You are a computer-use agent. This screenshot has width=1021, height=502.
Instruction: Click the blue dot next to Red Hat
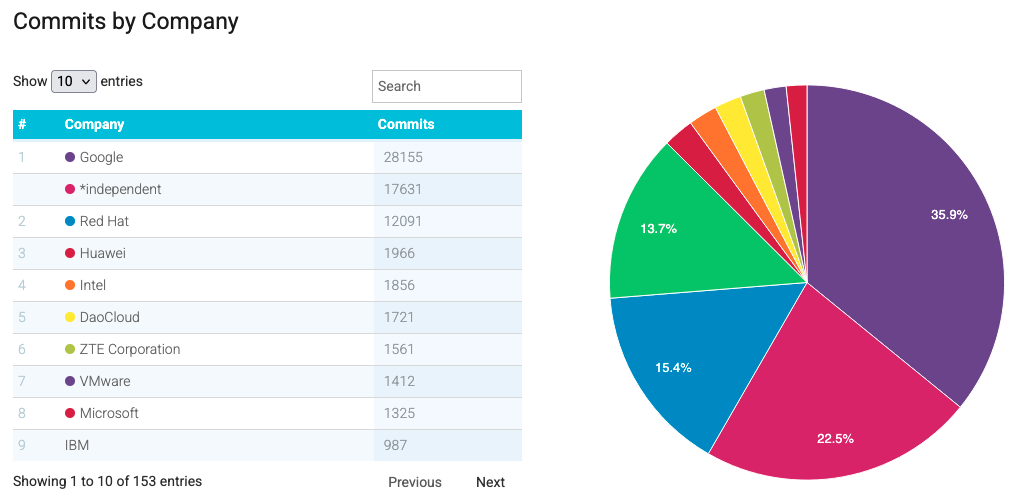70,221
